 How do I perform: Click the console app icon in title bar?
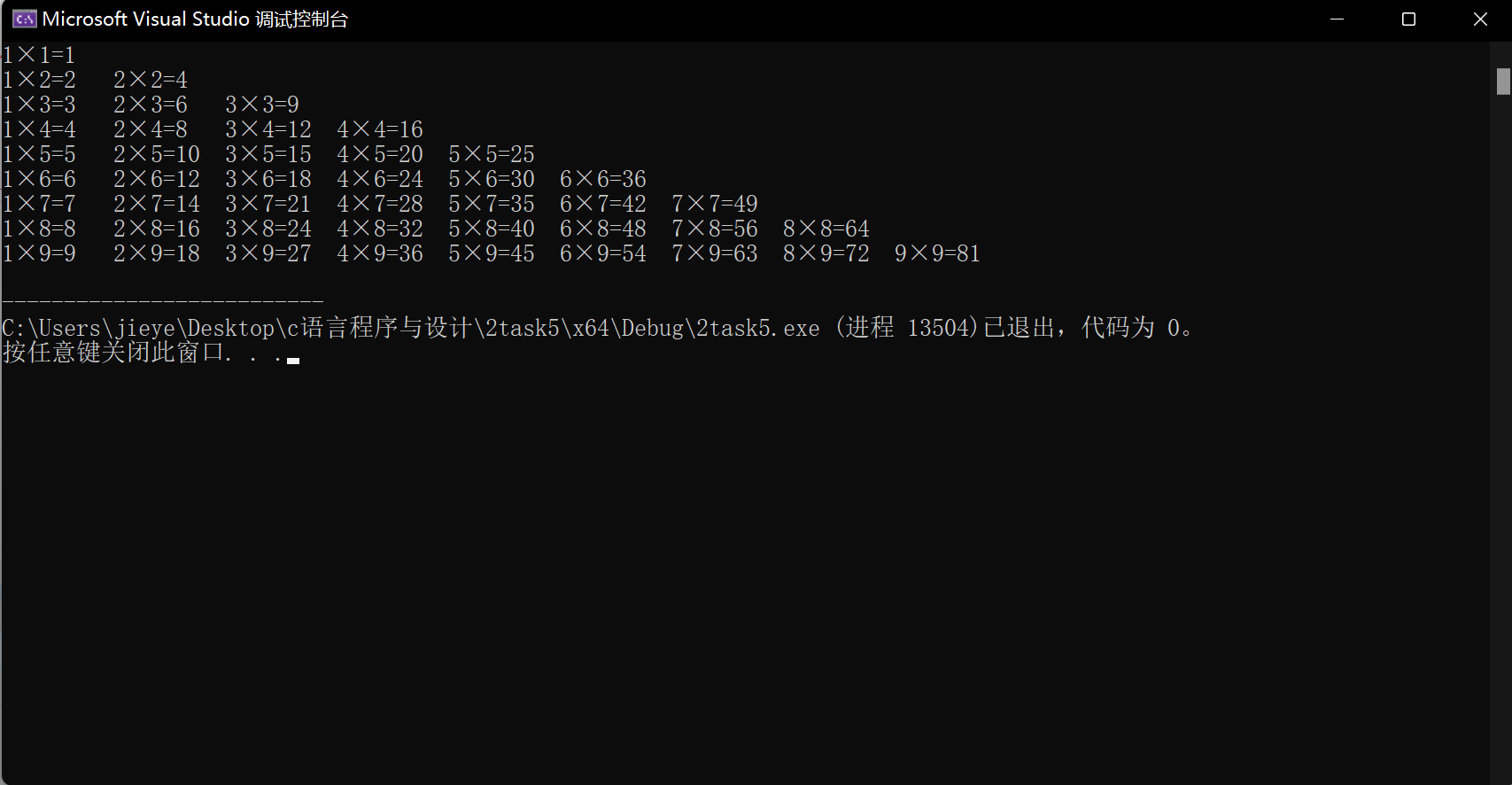[24, 19]
